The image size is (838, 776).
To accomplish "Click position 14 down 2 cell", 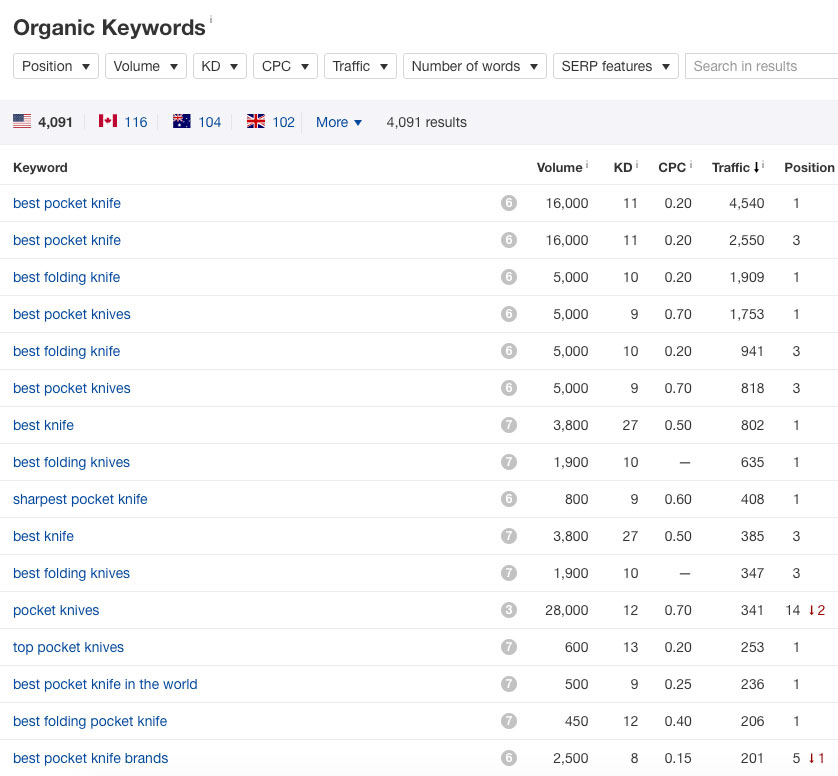I will click(x=805, y=610).
